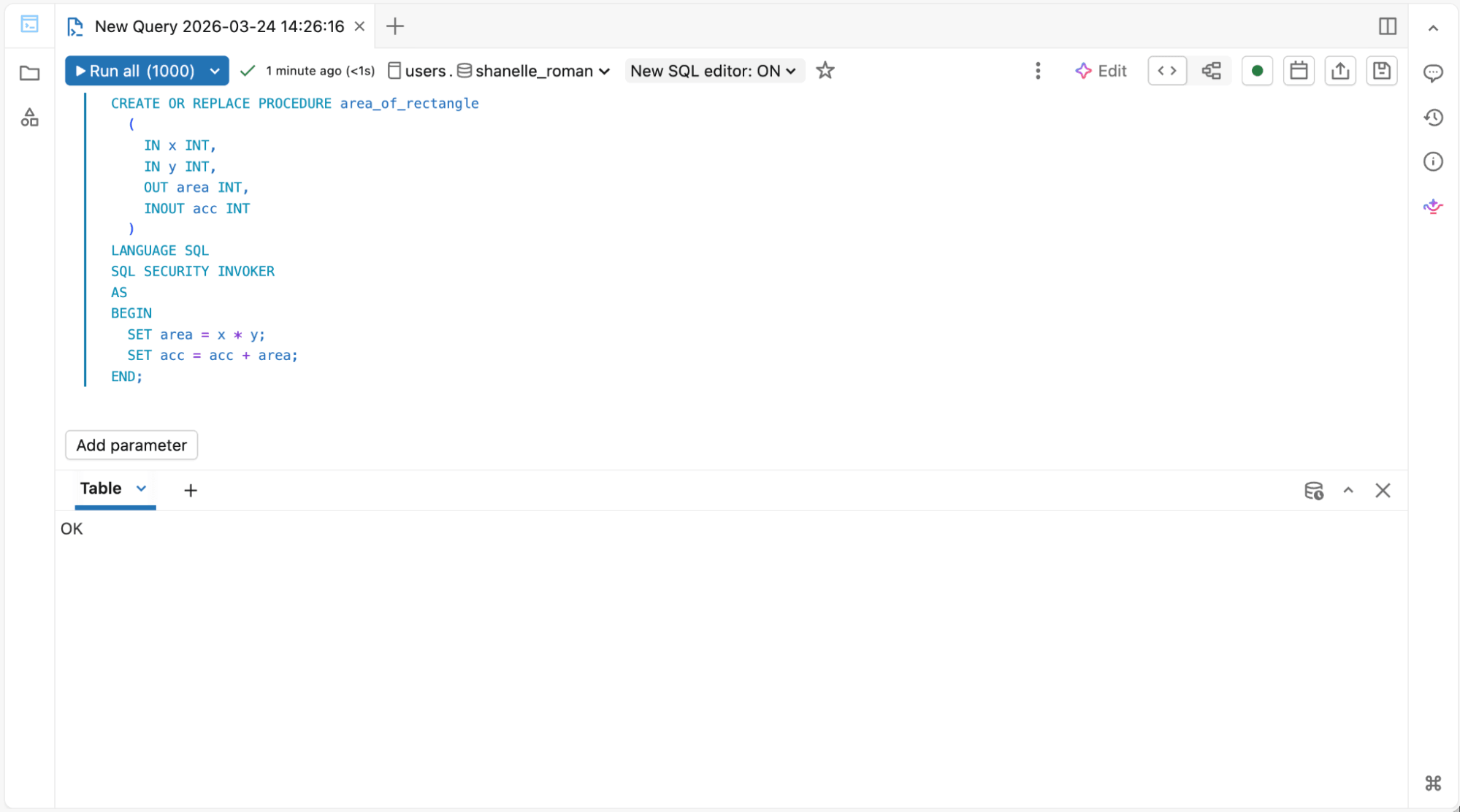This screenshot has height=812, width=1460.
Task: Switch to the New Query 2026-03-24 tab
Action: point(218,26)
